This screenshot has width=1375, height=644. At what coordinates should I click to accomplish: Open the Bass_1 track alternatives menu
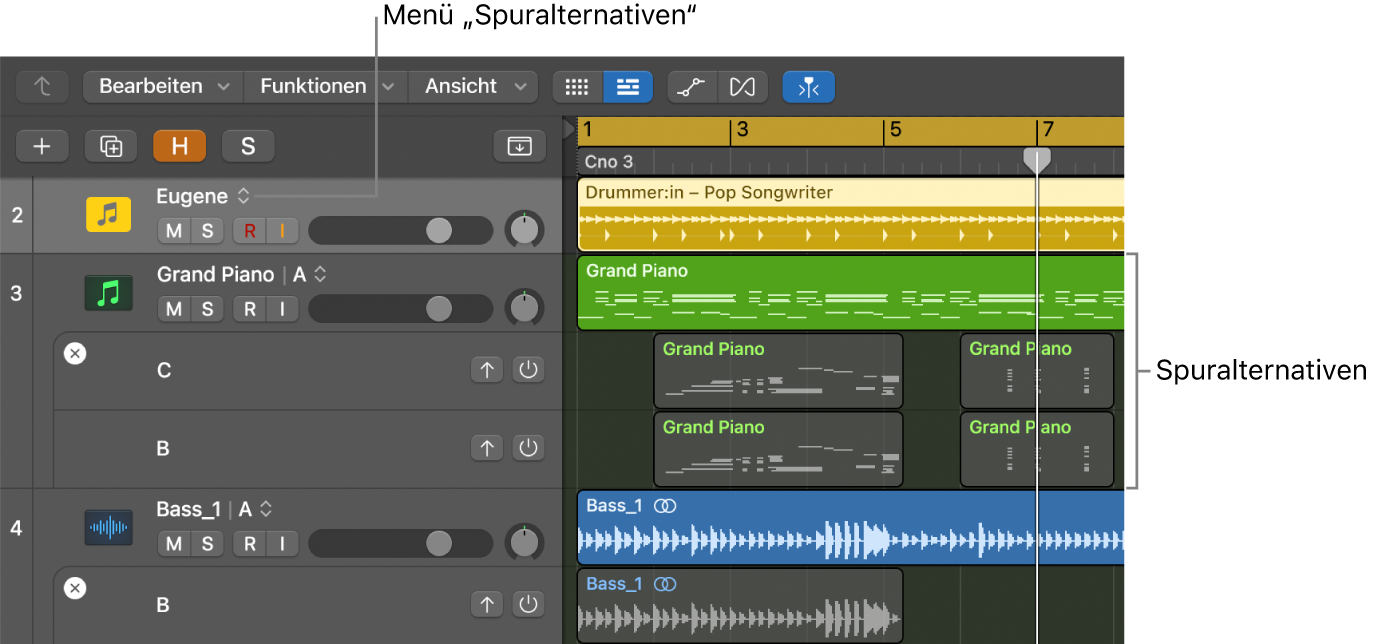point(265,510)
